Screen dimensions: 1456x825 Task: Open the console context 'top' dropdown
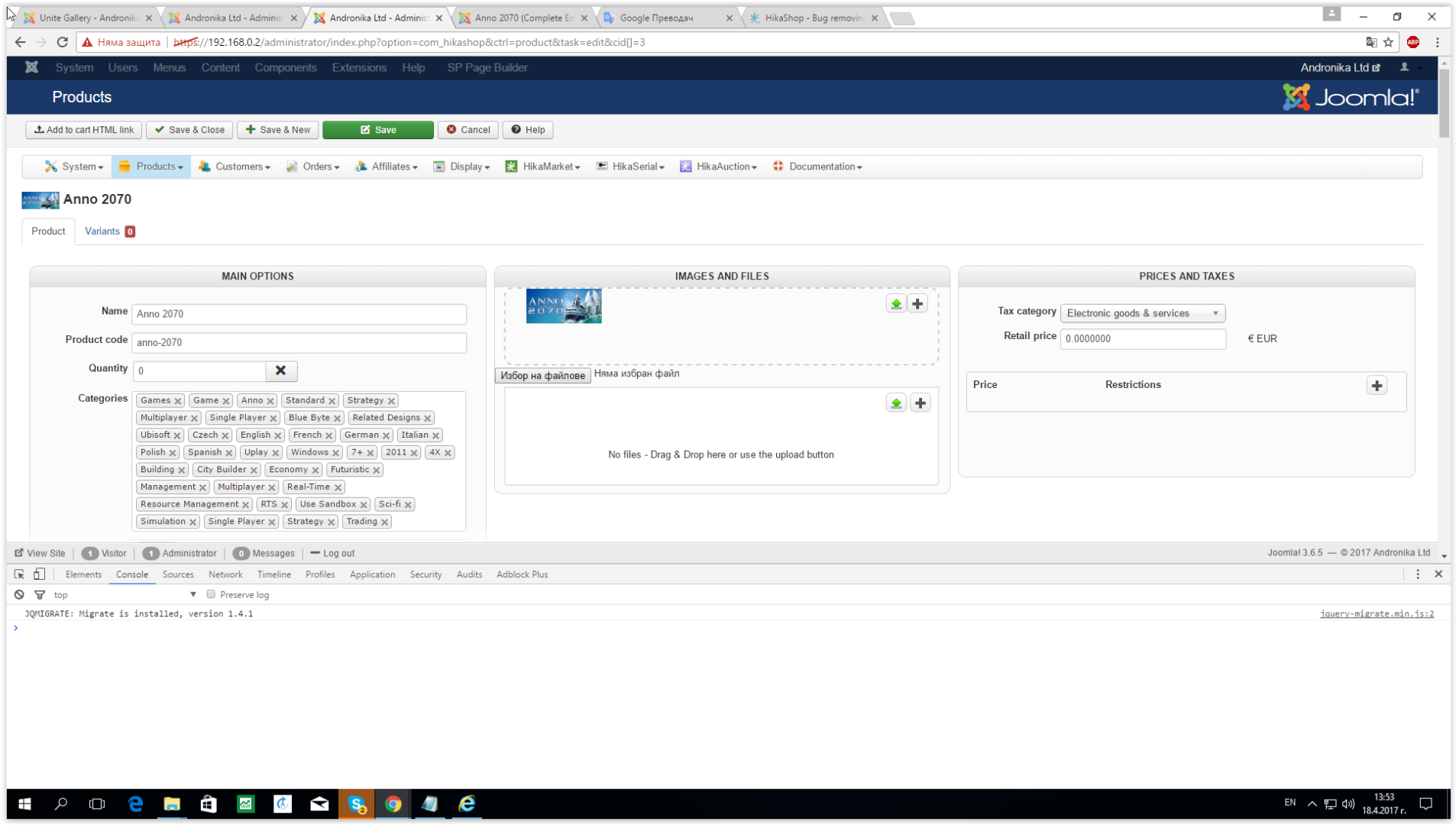coord(125,594)
